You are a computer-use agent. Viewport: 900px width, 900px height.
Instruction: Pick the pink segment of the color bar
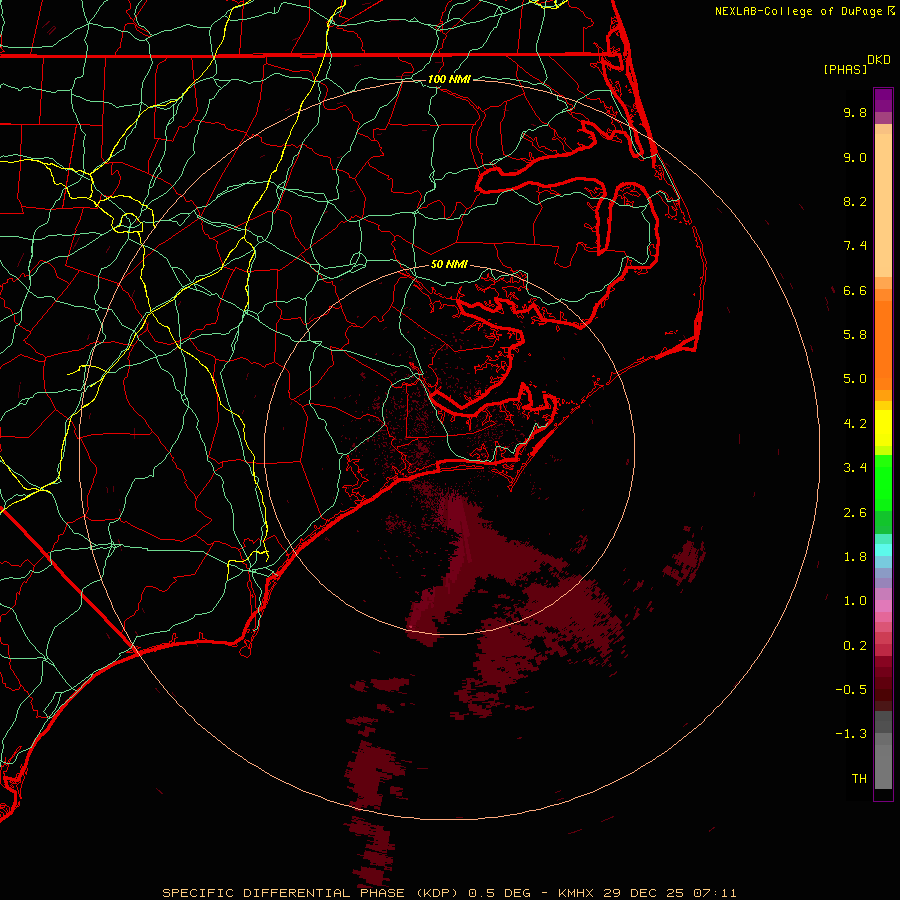[x=883, y=606]
